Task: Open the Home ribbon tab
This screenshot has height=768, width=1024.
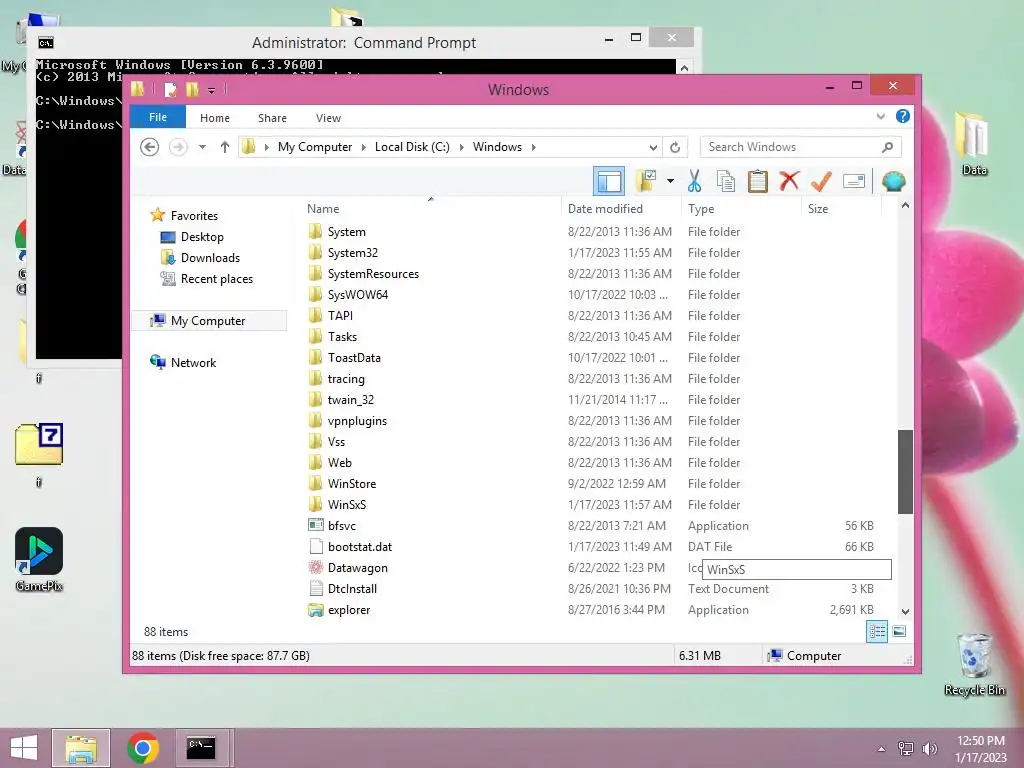Action: pos(215,118)
